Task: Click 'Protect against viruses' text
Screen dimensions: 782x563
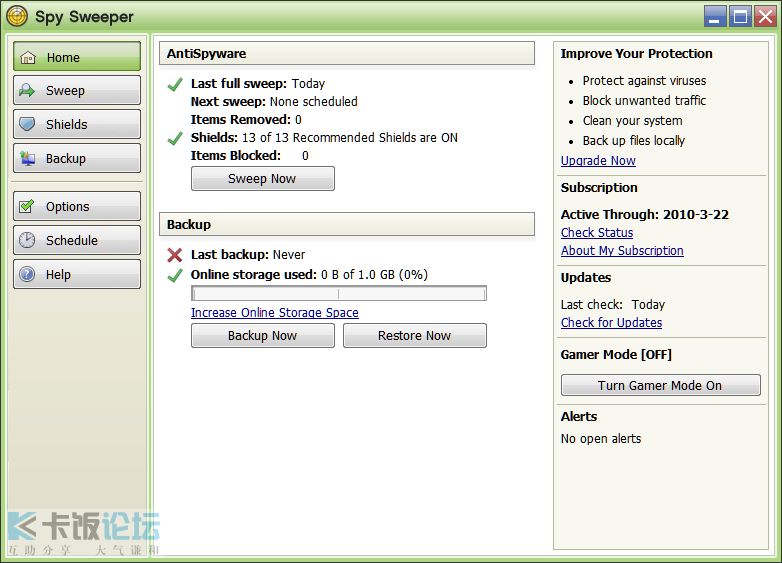Action: point(644,81)
